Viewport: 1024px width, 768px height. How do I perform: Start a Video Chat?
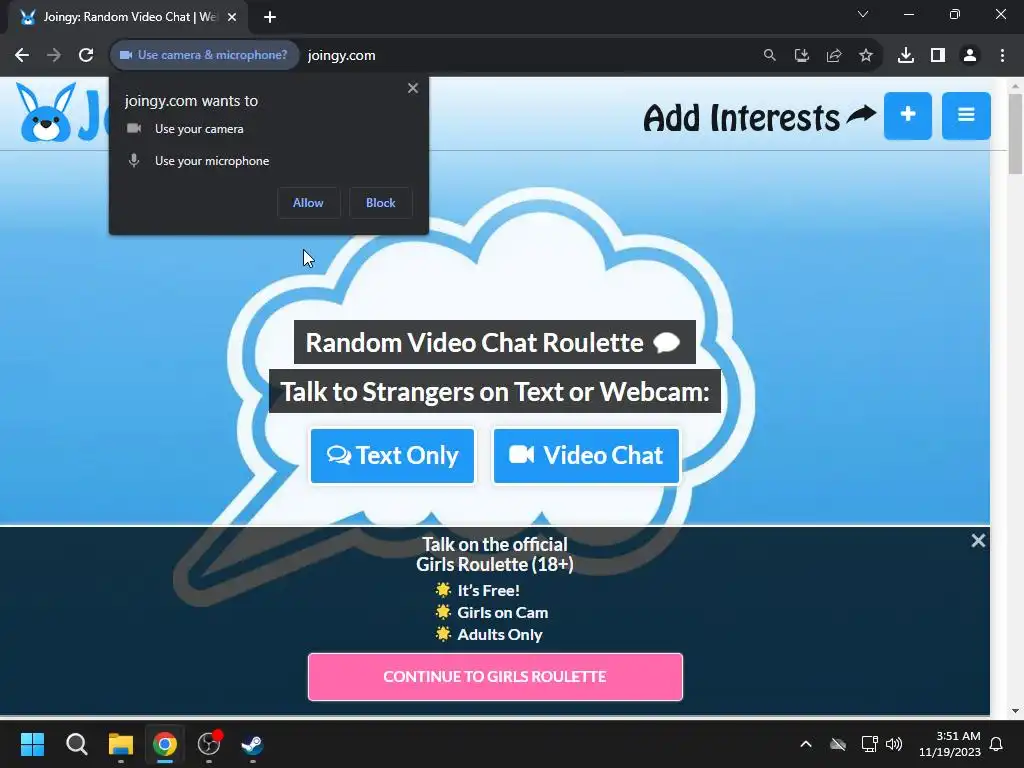point(586,456)
